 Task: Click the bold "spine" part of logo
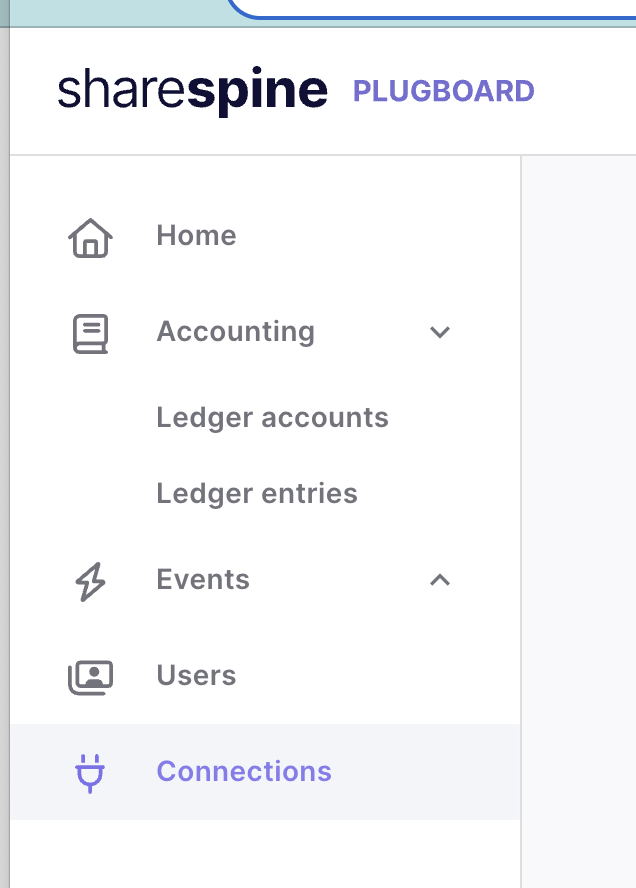[258, 92]
